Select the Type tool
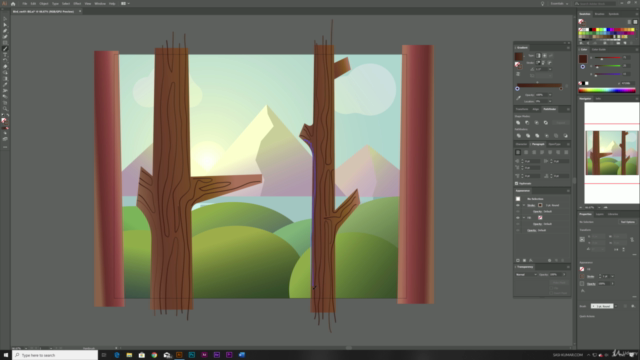Image resolution: width=640 pixels, height=360 pixels. [x=5, y=55]
